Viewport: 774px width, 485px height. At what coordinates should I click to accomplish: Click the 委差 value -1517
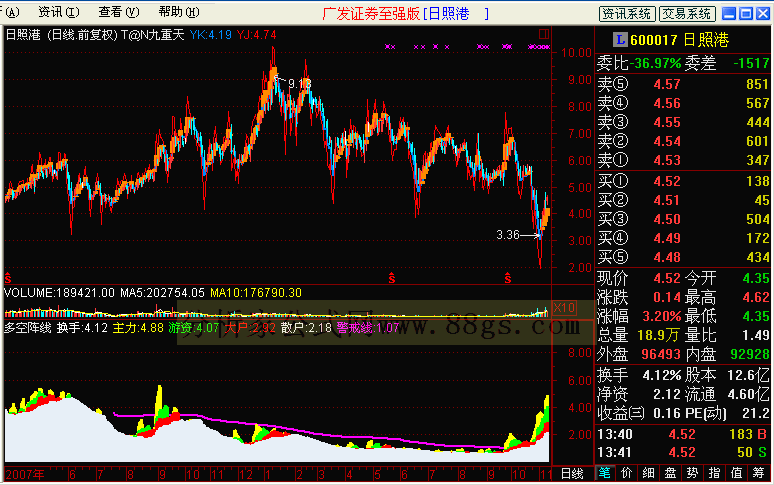coord(751,63)
